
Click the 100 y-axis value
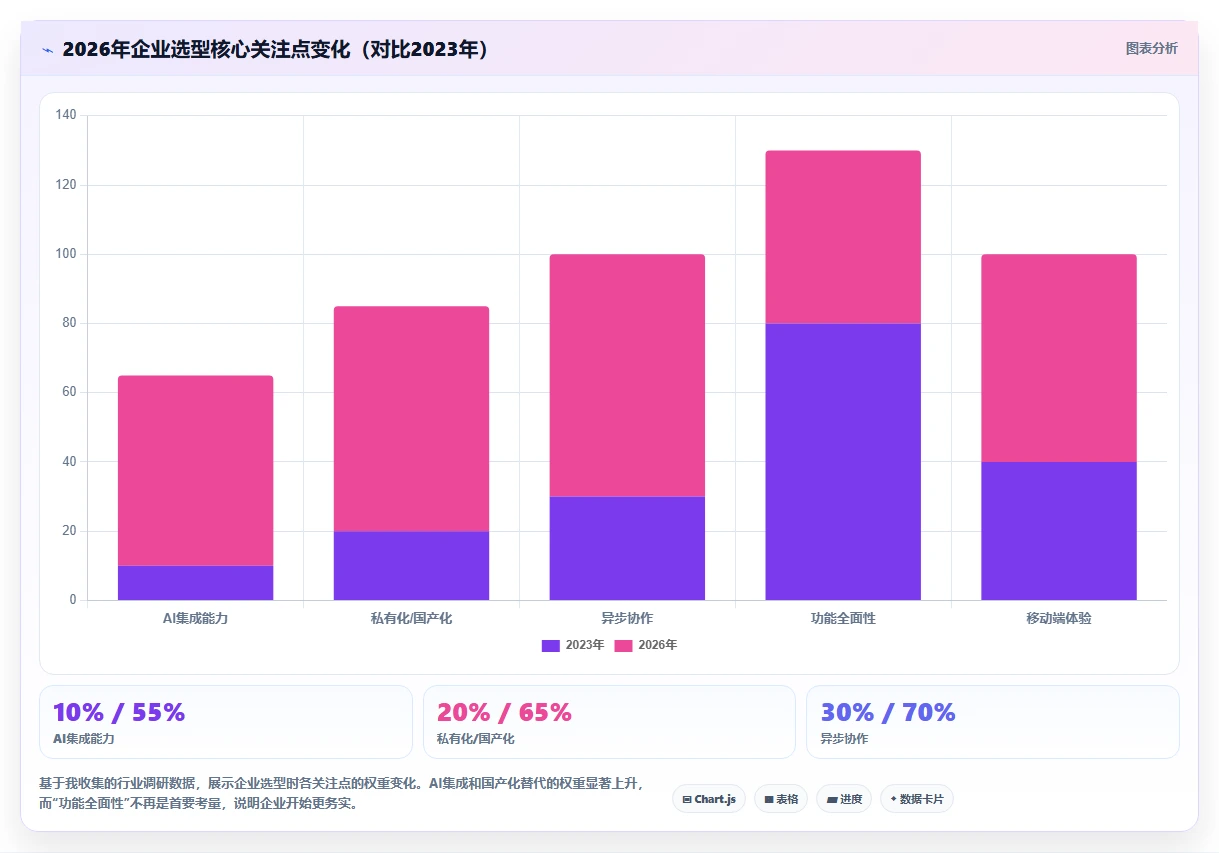click(66, 255)
